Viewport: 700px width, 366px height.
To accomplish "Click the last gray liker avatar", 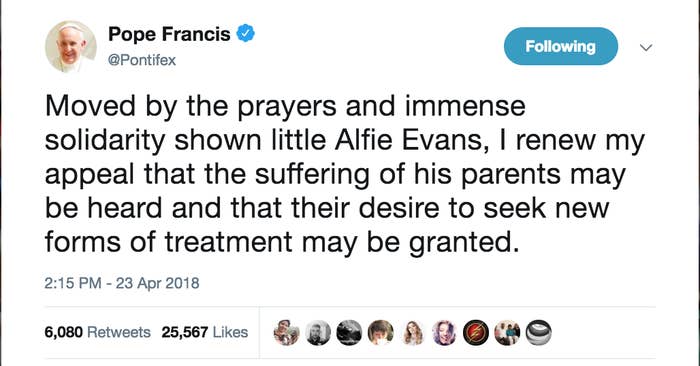I will 539,333.
